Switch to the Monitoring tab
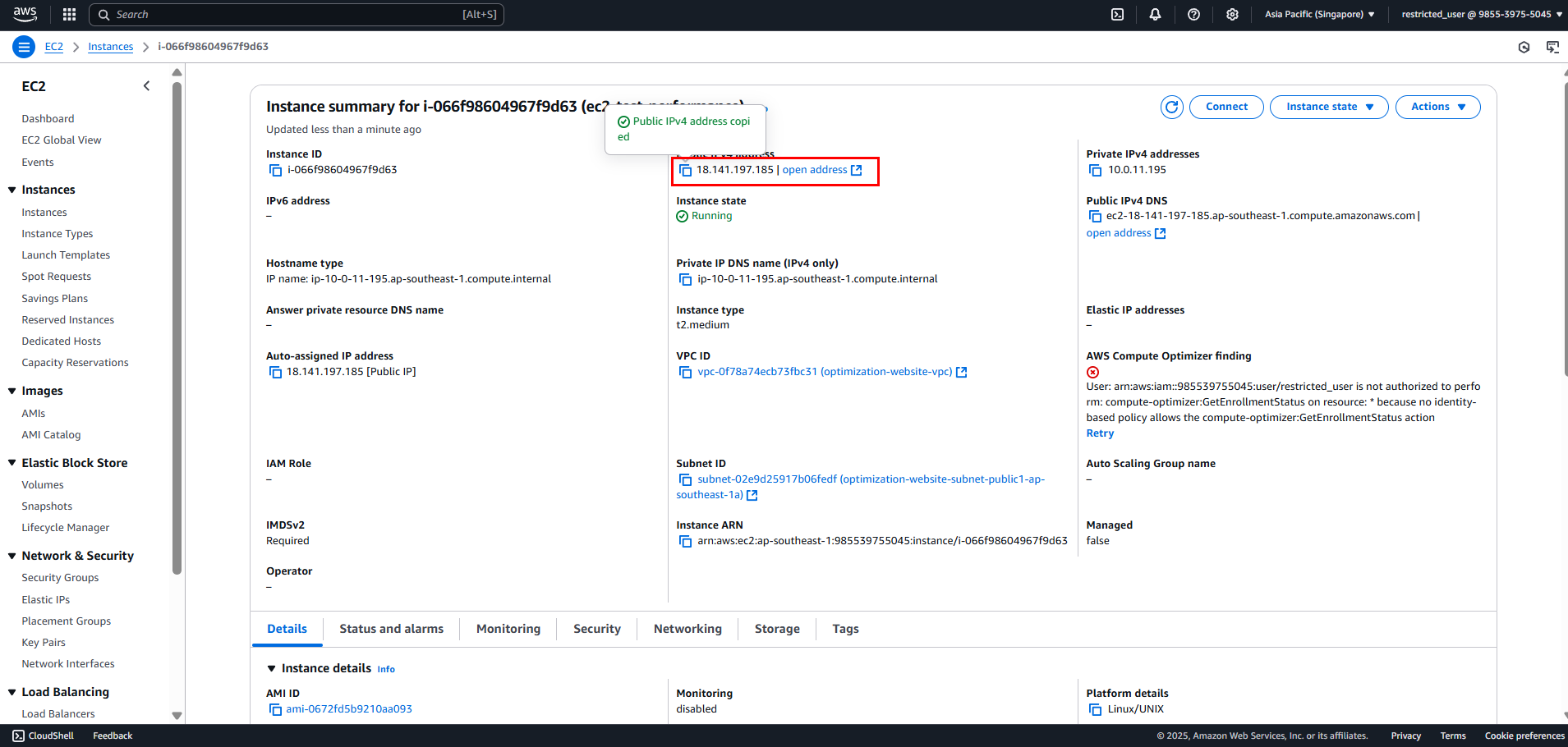Viewport: 1568px width, 747px height. pos(508,629)
